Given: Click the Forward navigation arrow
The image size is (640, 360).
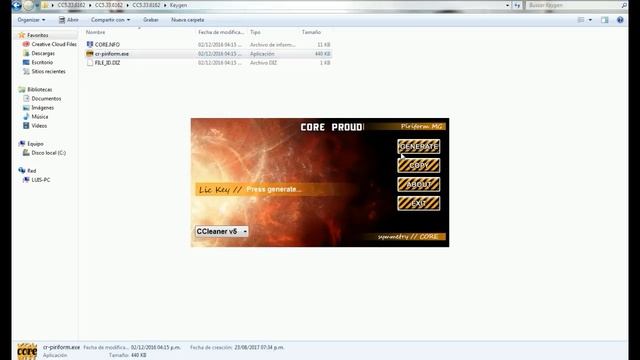Looking at the screenshot, I should (x=28, y=5).
